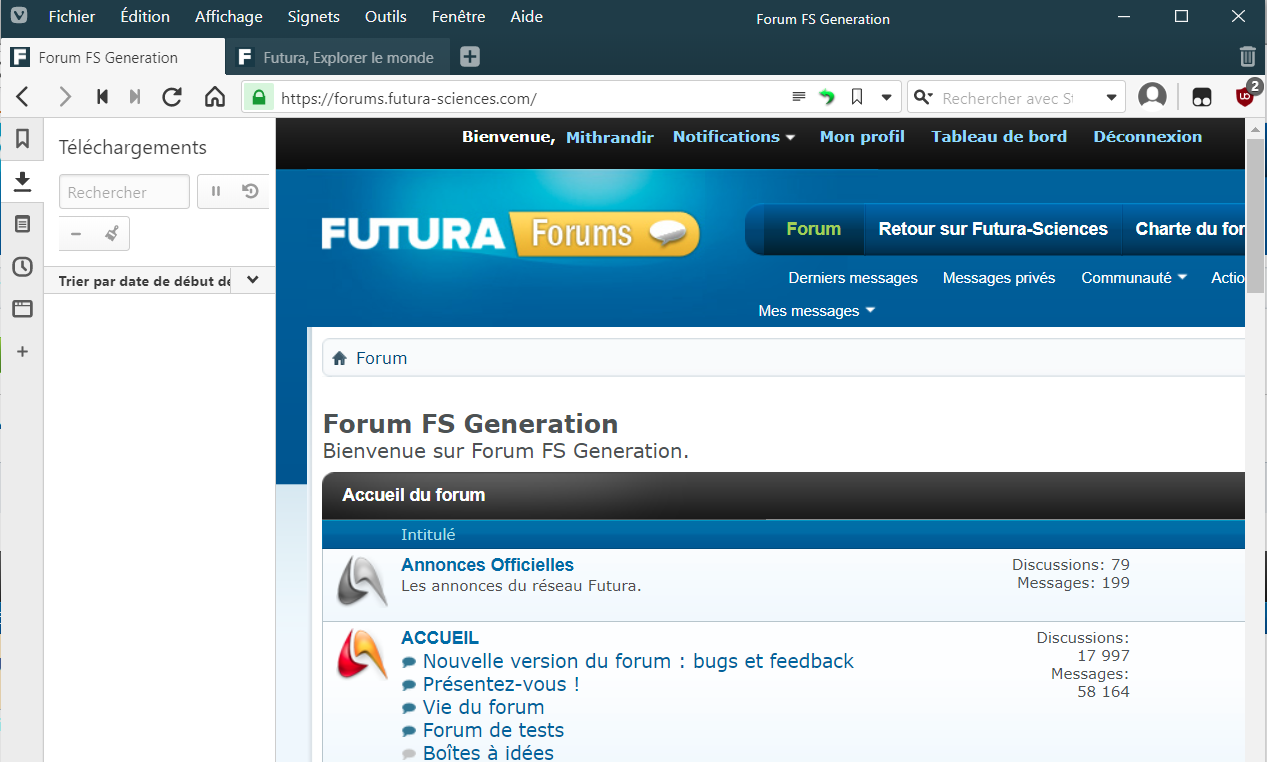
Task: Switch to Forum FS Generation tab
Action: point(113,57)
